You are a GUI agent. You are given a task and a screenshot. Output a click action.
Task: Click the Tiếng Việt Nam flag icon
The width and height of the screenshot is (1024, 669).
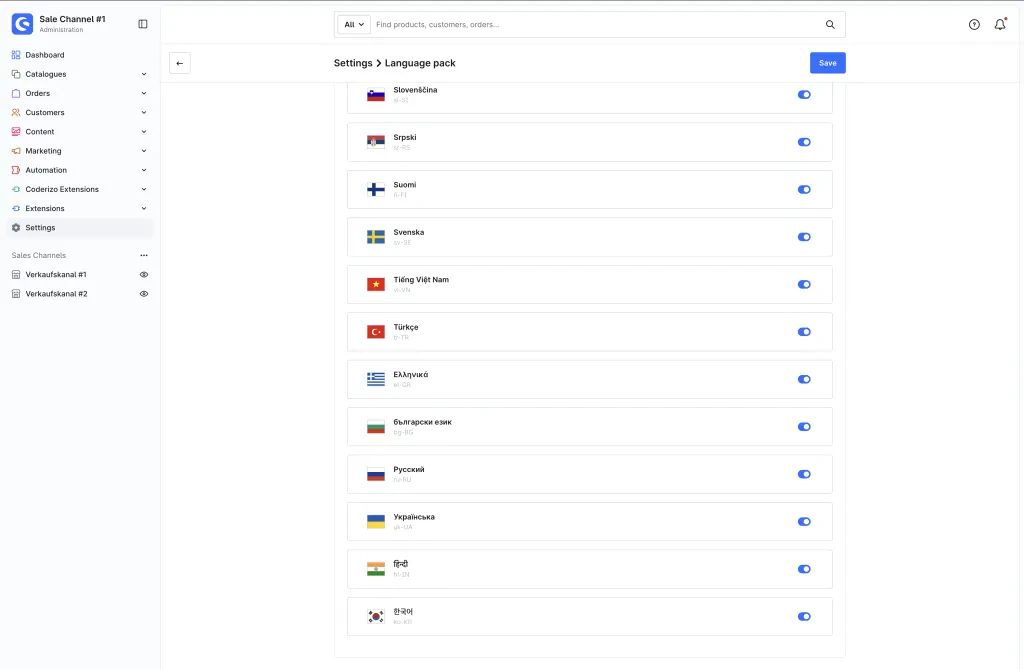point(376,284)
